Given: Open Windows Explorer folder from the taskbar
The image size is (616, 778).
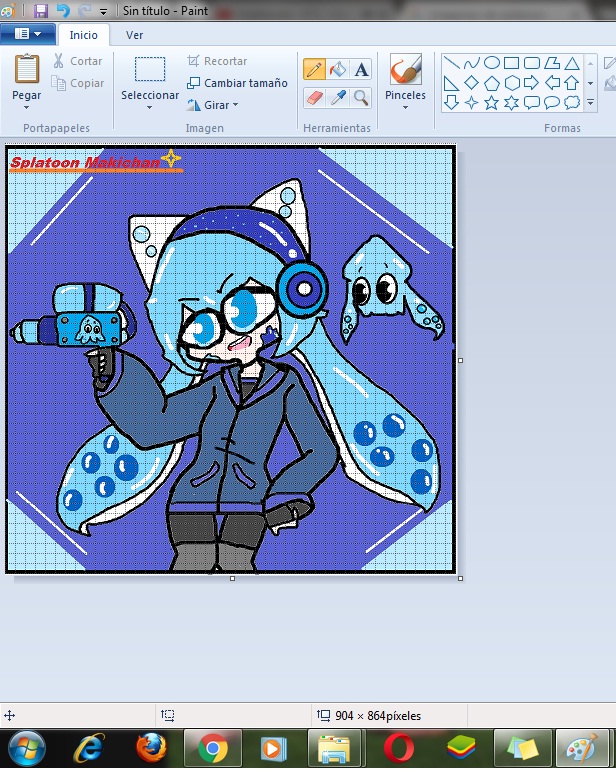Looking at the screenshot, I should coord(335,748).
